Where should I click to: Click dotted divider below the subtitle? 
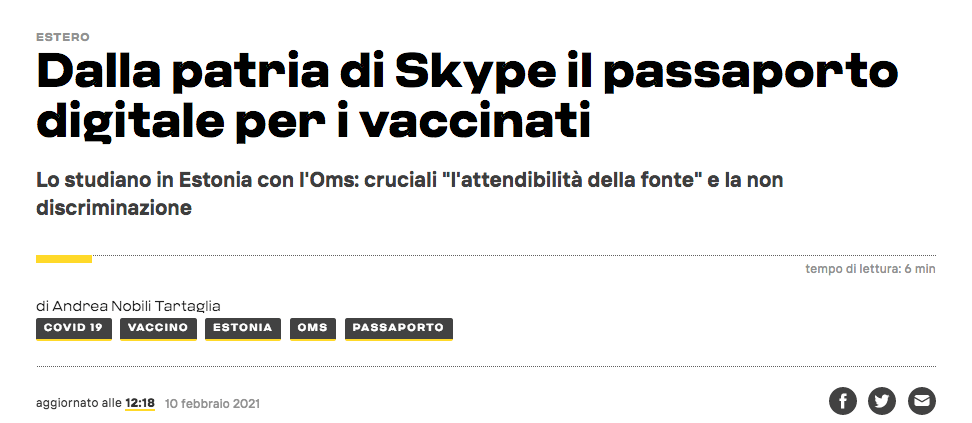click(500, 256)
